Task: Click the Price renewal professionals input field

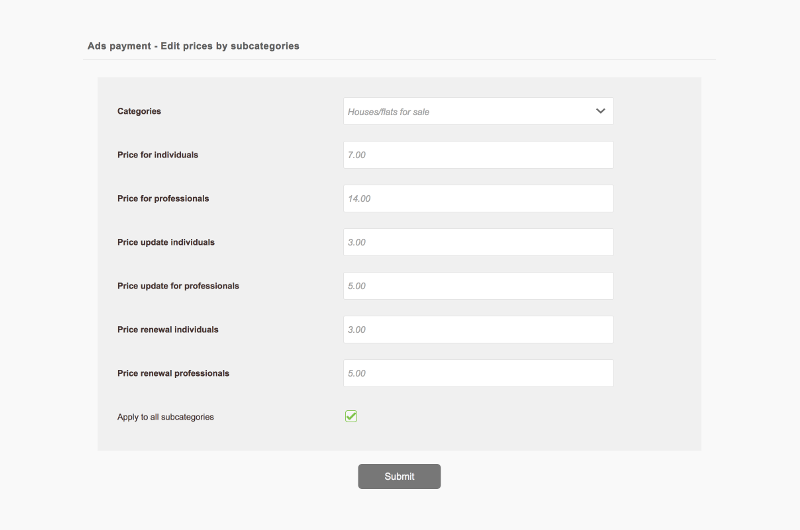Action: [x=477, y=373]
